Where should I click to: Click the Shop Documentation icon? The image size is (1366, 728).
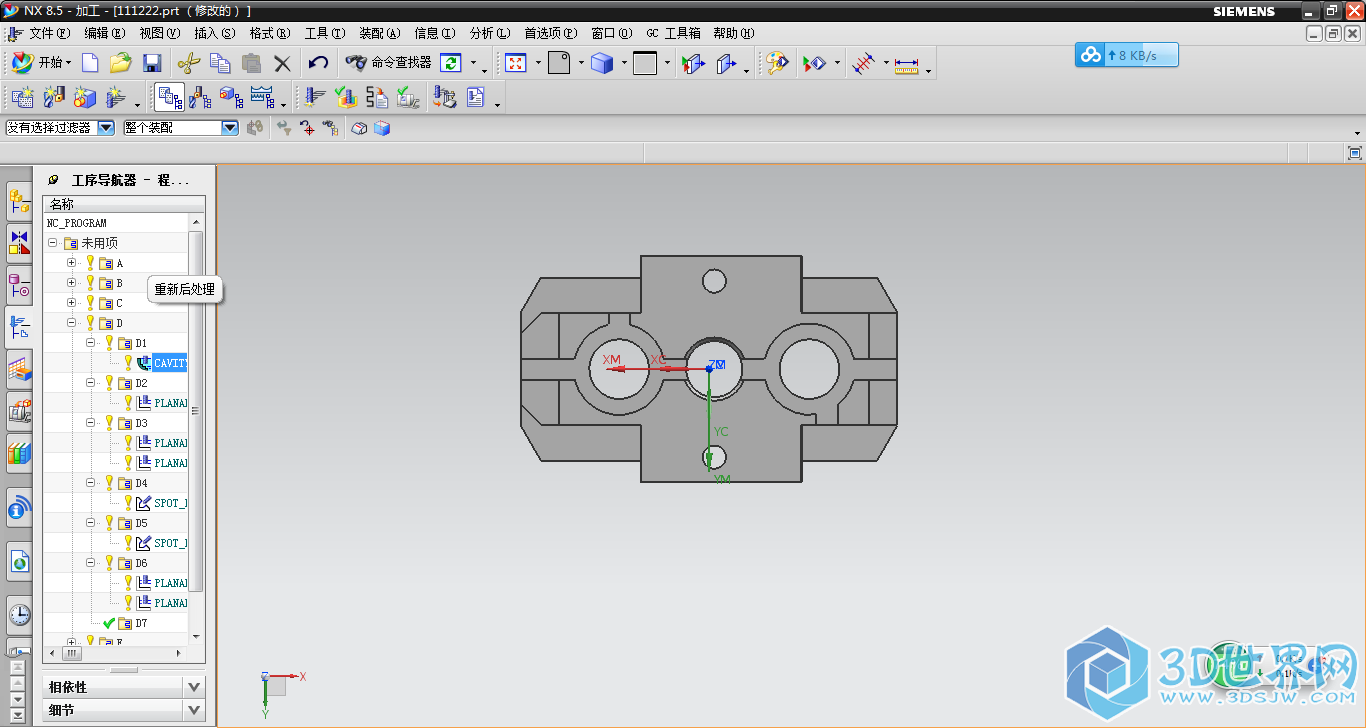(x=476, y=97)
